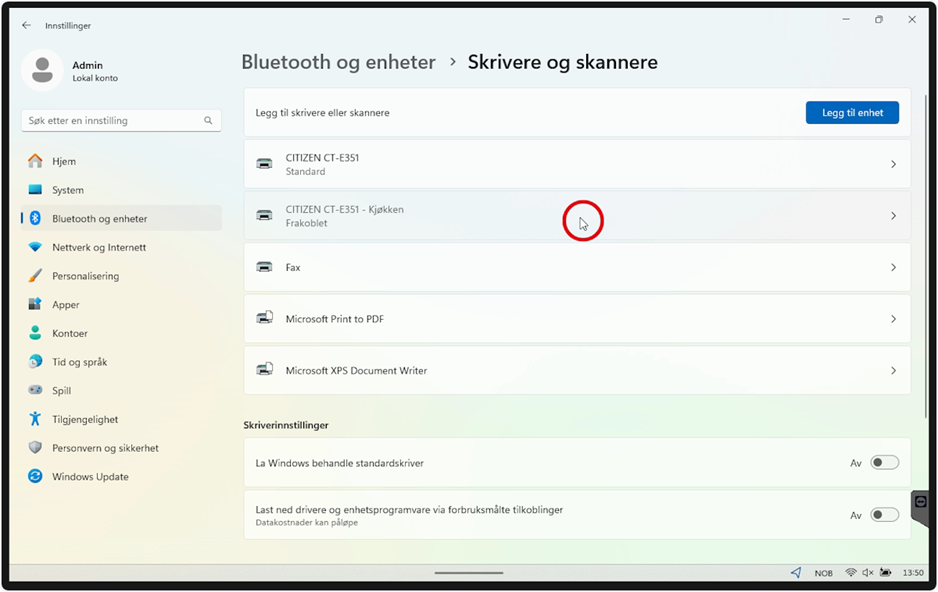Expand CITIZEN CT-E351 Standard row chevron
The height and width of the screenshot is (592, 938).
[893, 164]
